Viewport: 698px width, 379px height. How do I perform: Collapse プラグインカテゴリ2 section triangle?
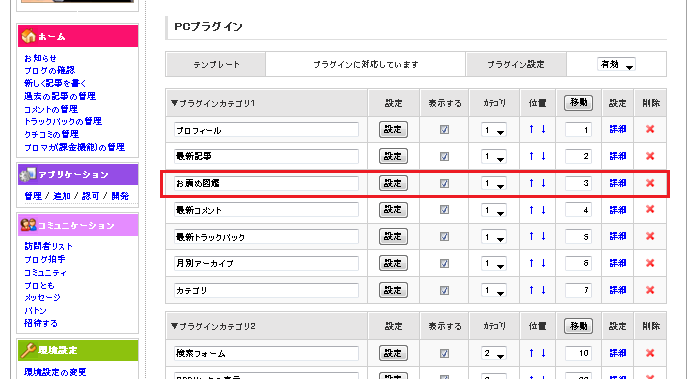point(174,326)
